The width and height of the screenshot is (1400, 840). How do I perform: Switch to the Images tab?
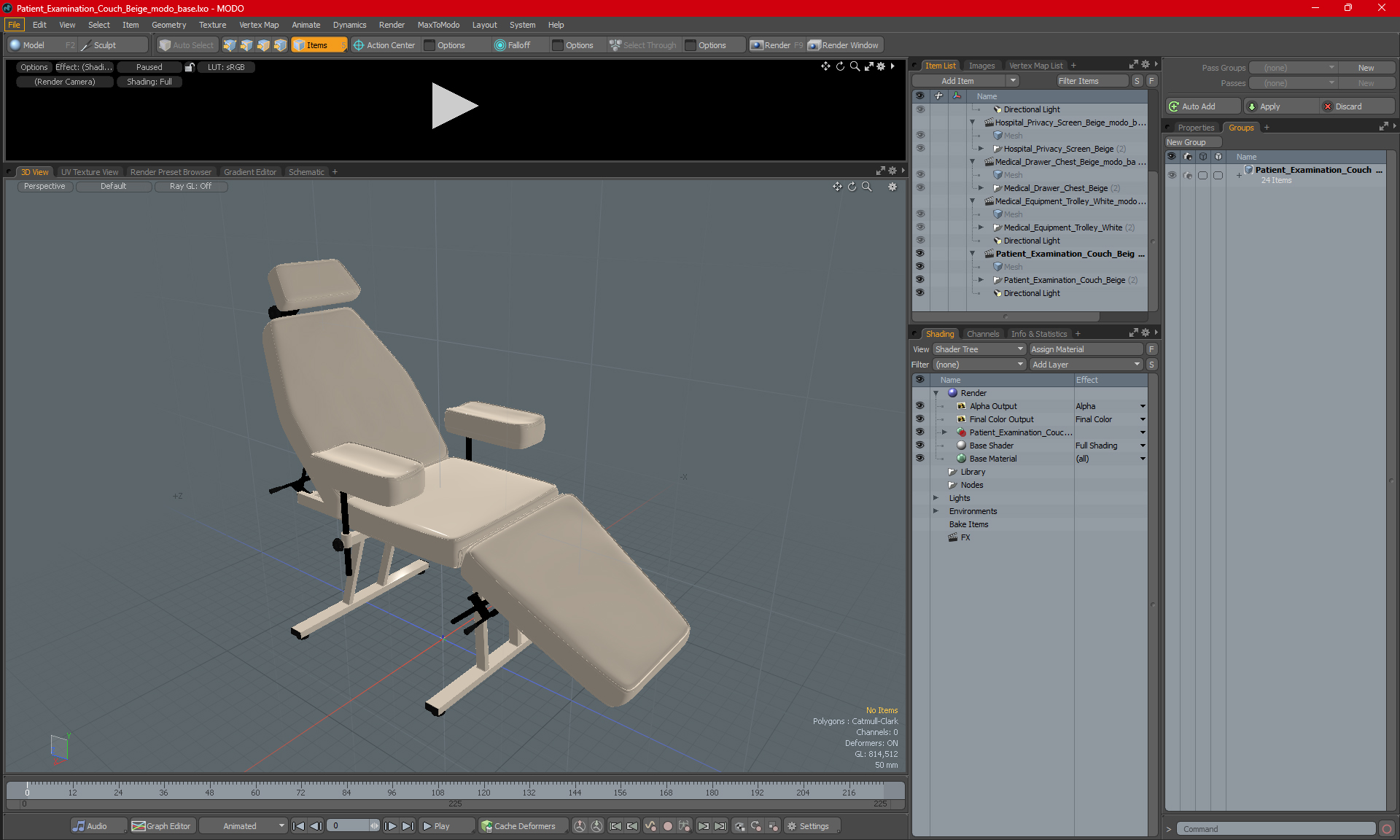pyautogui.click(x=981, y=66)
